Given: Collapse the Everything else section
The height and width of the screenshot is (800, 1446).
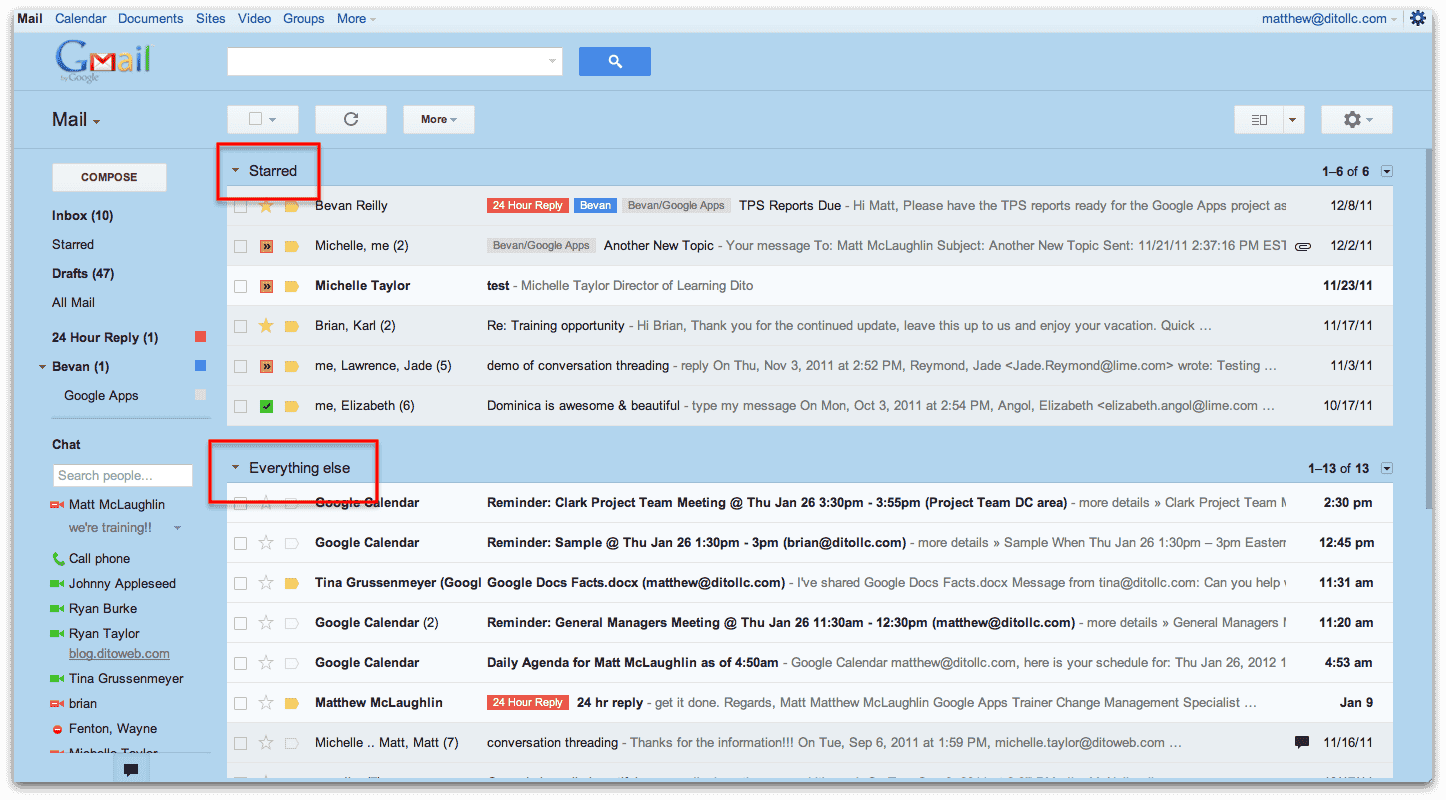Looking at the screenshot, I should click(x=236, y=467).
